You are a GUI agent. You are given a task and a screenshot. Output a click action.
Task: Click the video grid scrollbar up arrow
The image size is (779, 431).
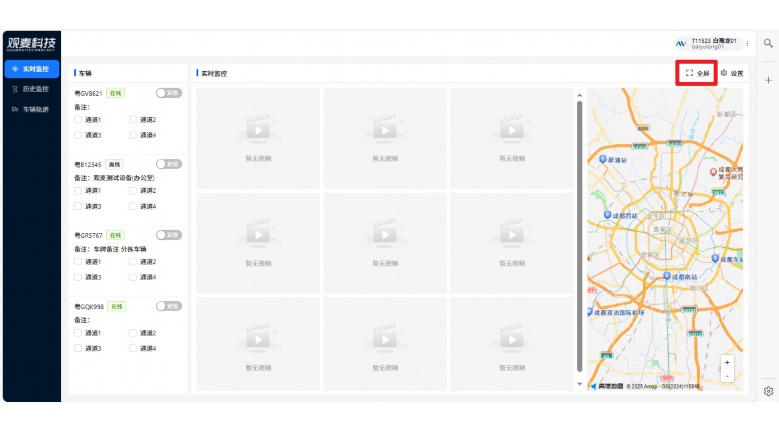[579, 95]
